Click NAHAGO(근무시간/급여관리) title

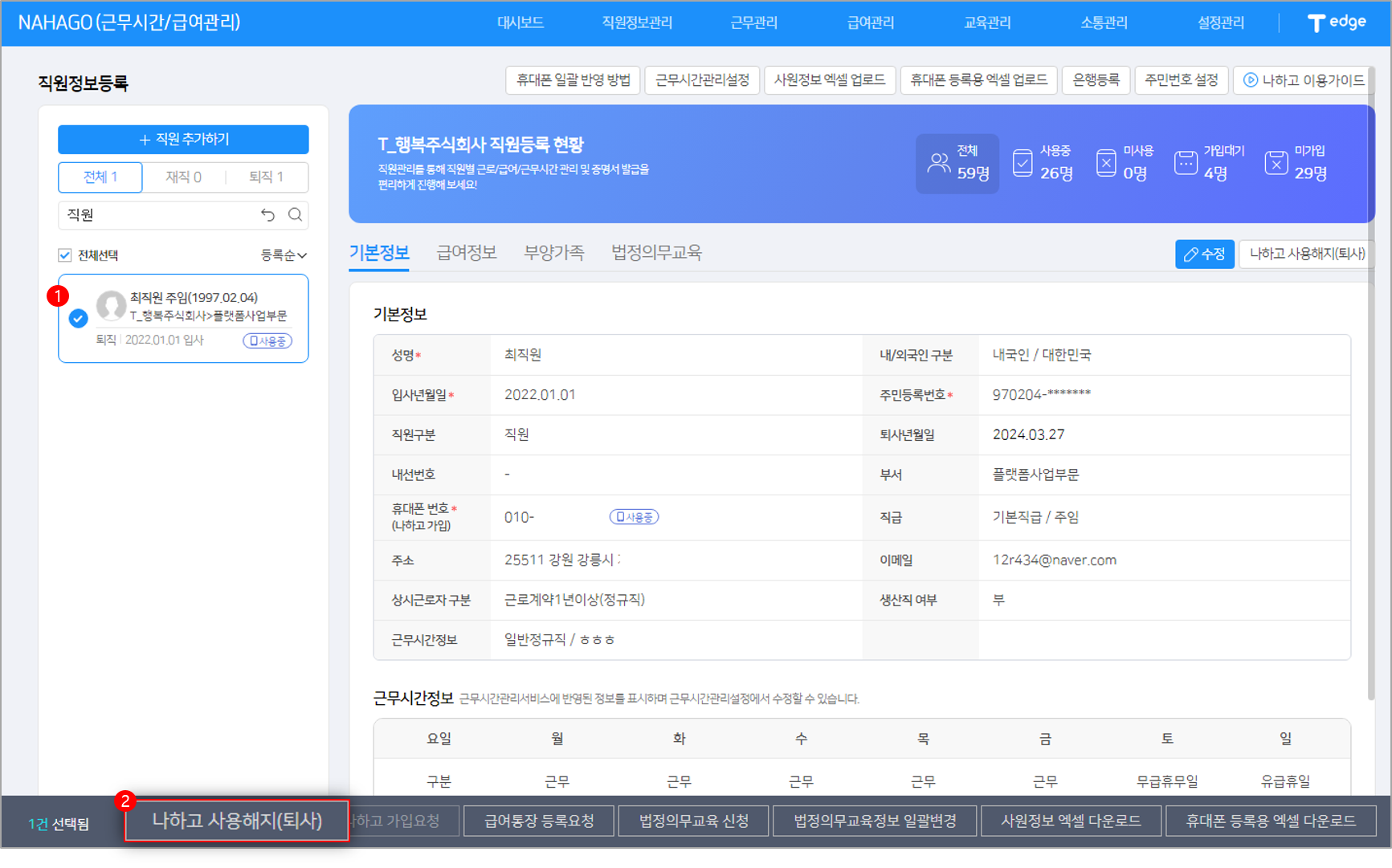tap(129, 22)
